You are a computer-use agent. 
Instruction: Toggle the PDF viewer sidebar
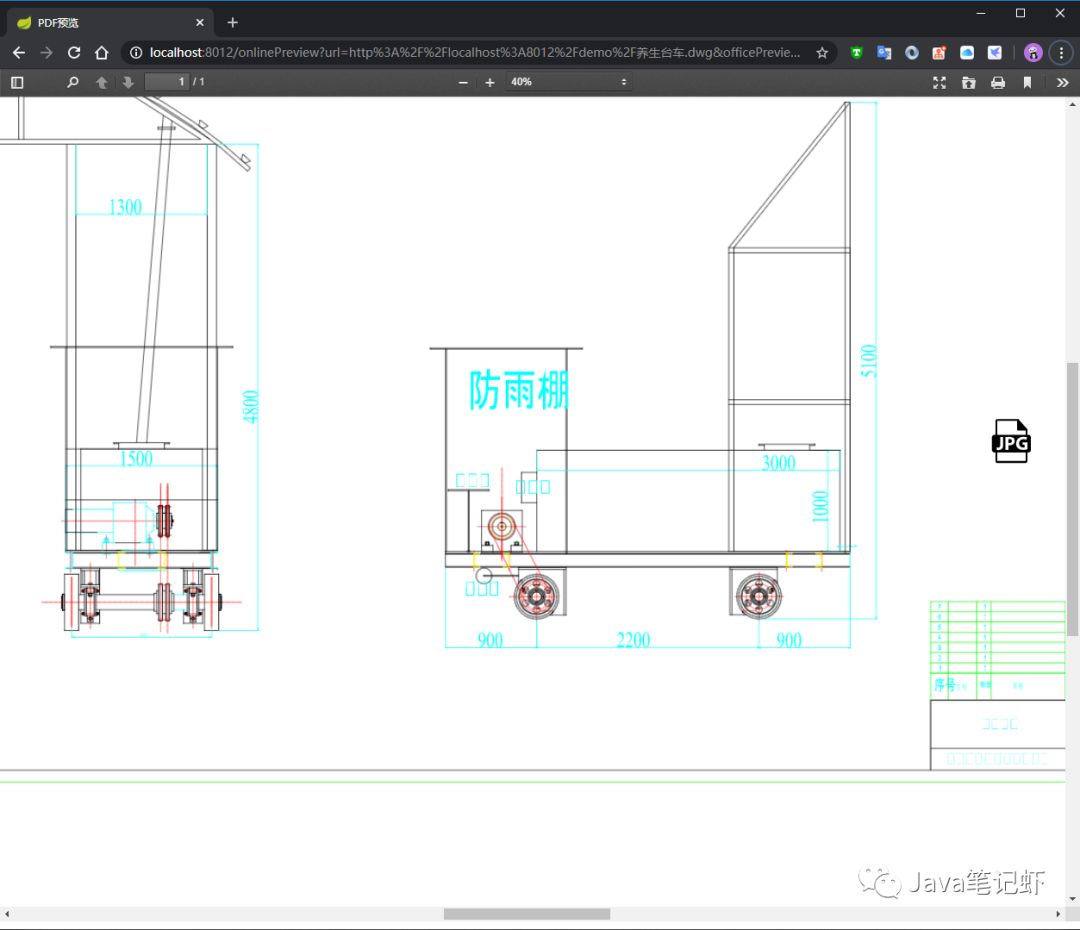pos(17,83)
